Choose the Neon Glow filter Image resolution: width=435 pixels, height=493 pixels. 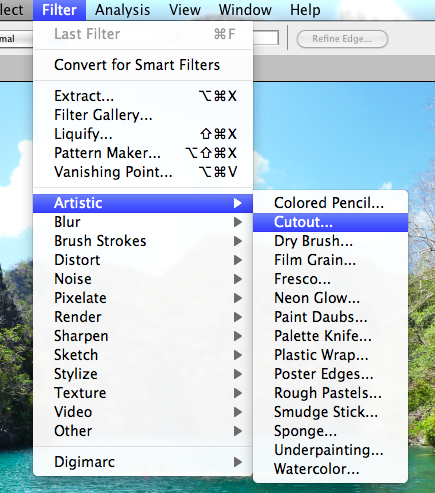click(x=330, y=298)
